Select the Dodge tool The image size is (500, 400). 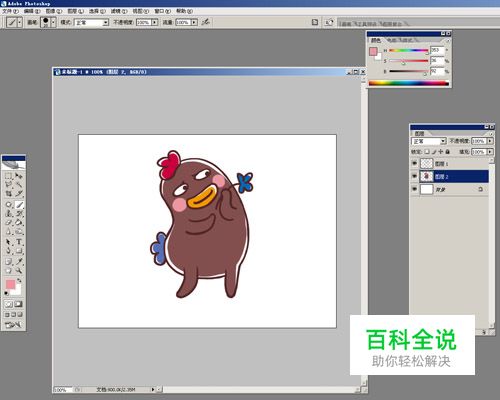(x=19, y=231)
